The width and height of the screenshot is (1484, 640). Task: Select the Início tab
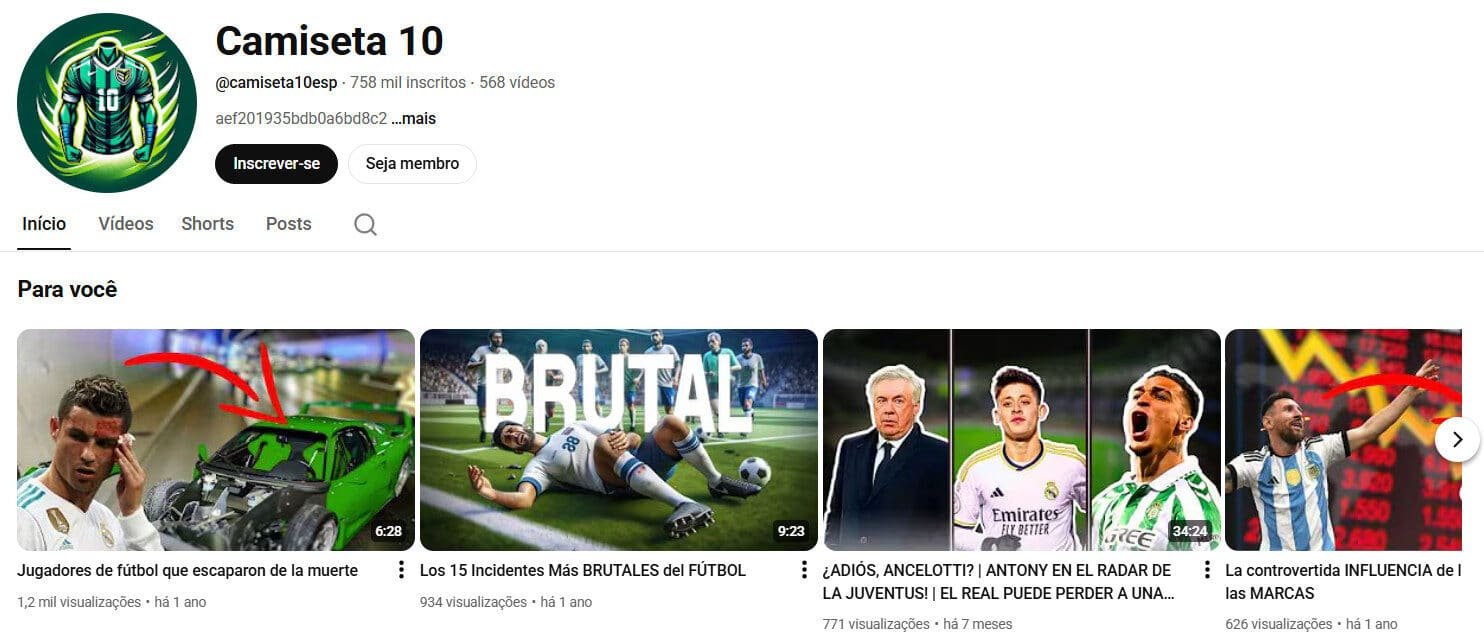pyautogui.click(x=43, y=224)
